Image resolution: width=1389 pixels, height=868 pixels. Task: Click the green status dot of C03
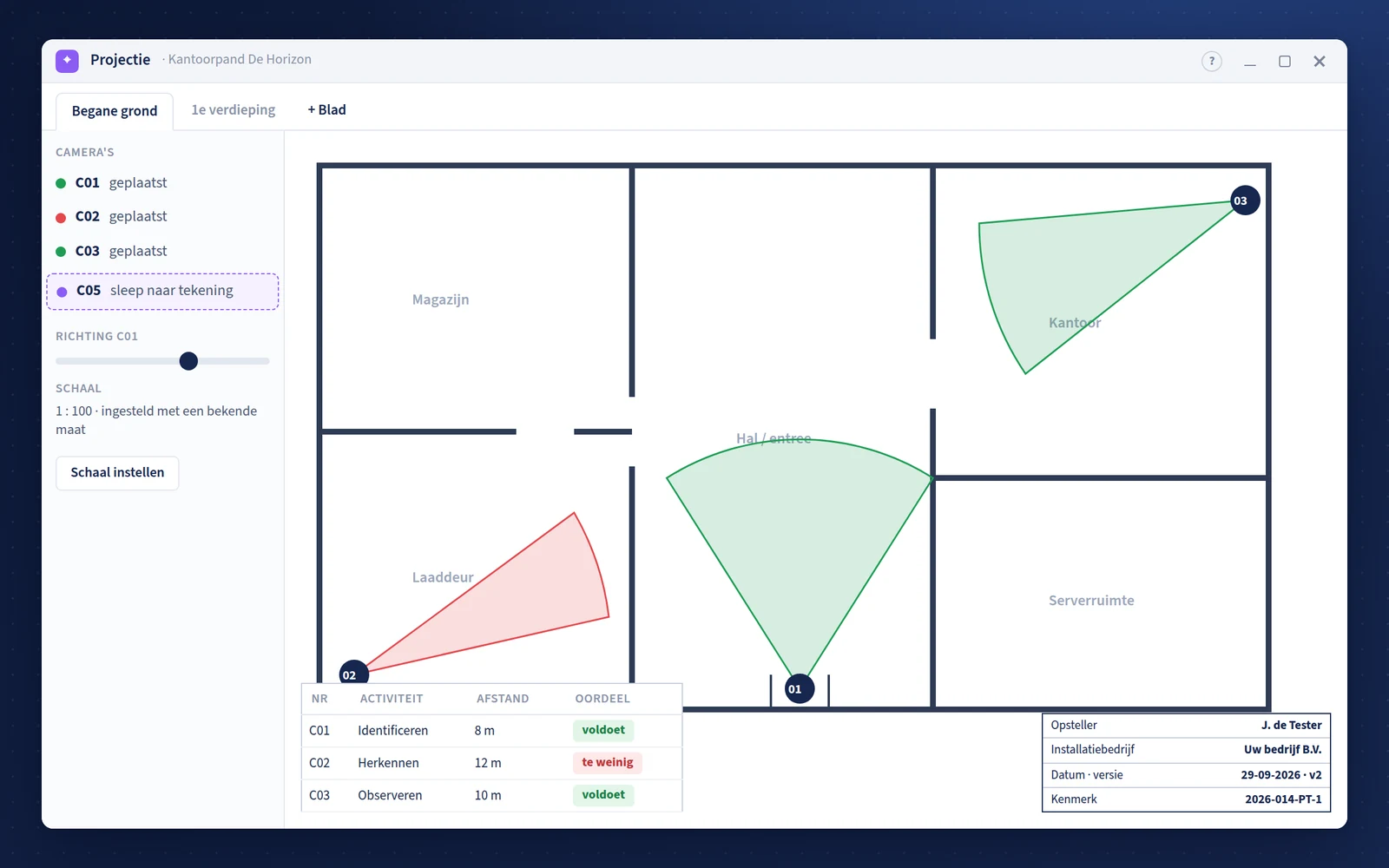click(61, 252)
